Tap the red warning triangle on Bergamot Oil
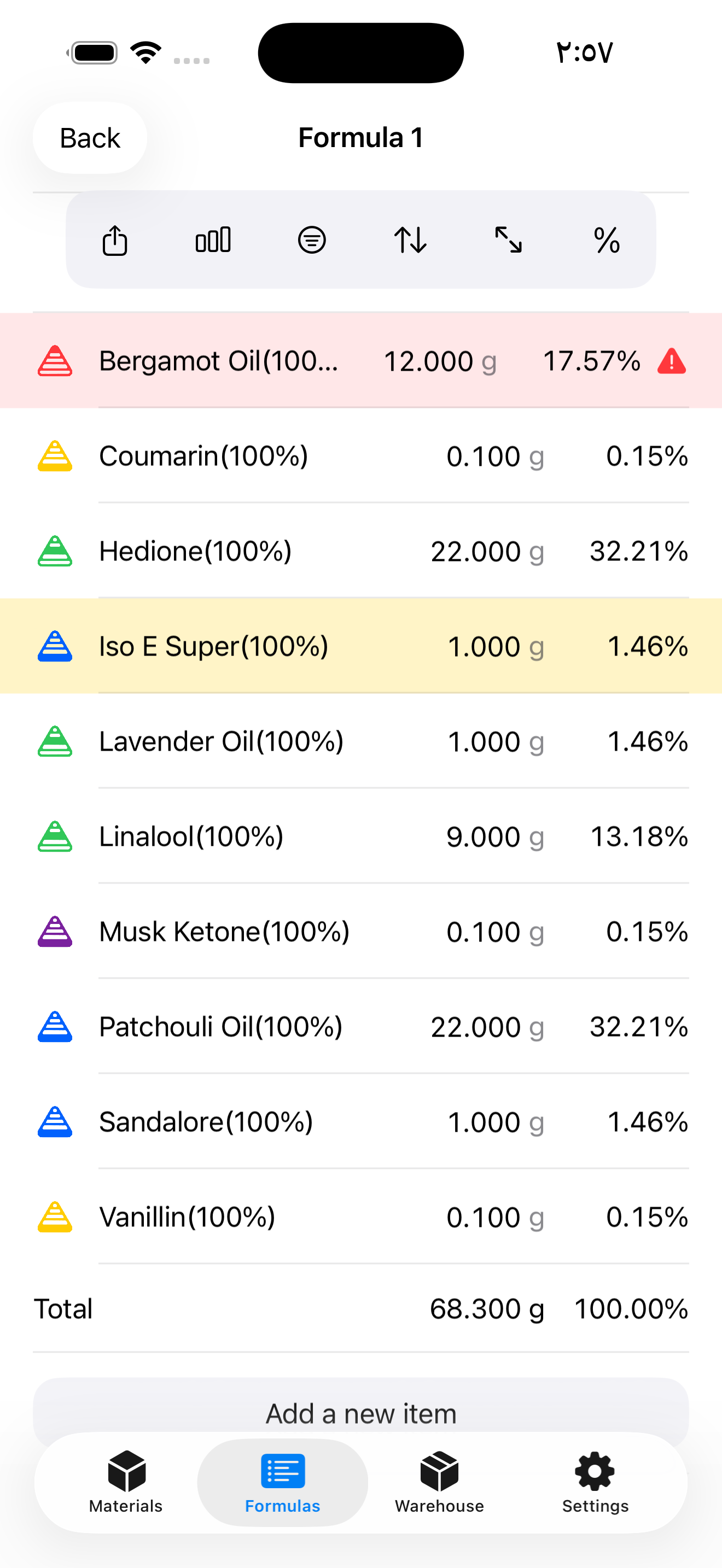 pos(672,361)
